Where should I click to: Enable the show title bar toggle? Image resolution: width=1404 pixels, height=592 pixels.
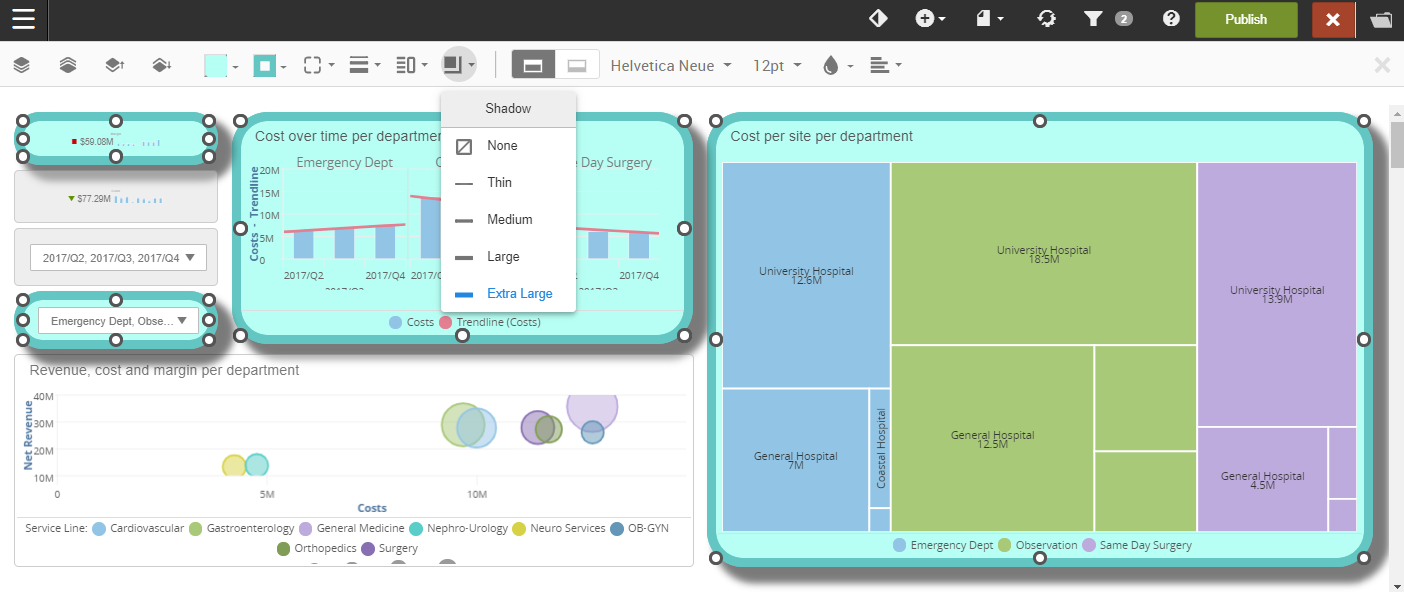(x=533, y=65)
